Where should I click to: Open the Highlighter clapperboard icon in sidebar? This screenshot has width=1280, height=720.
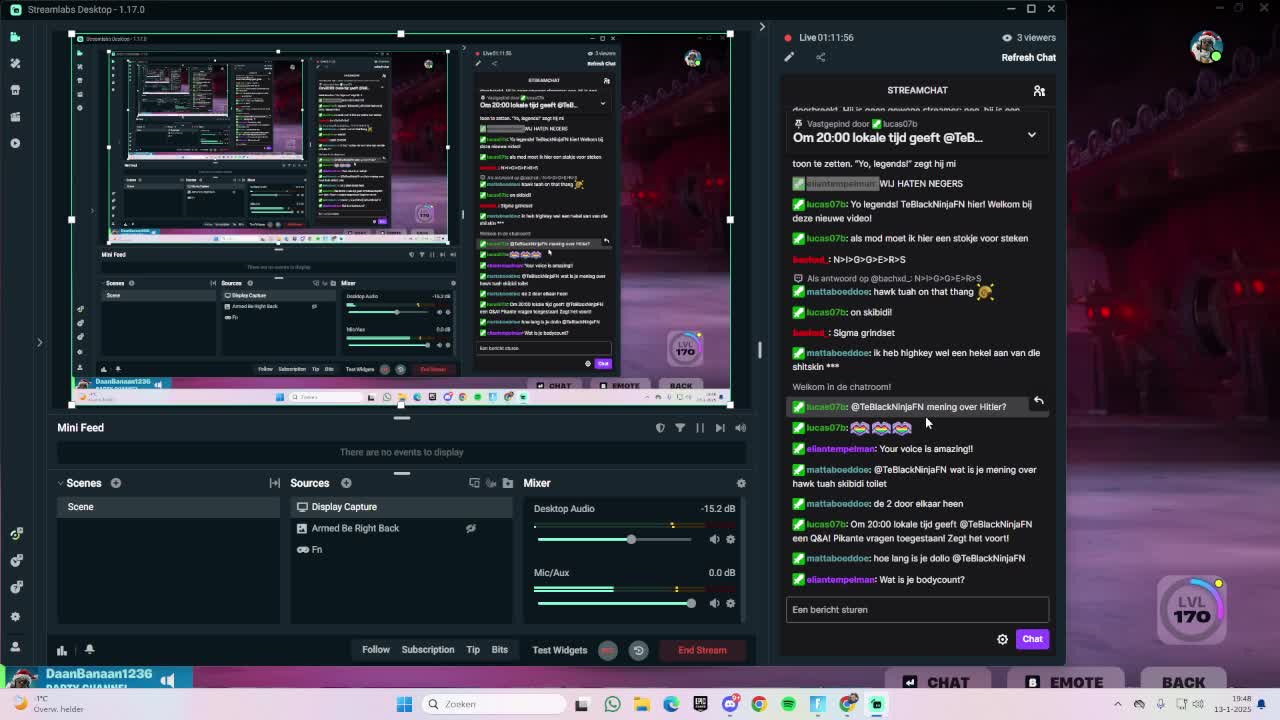15,117
